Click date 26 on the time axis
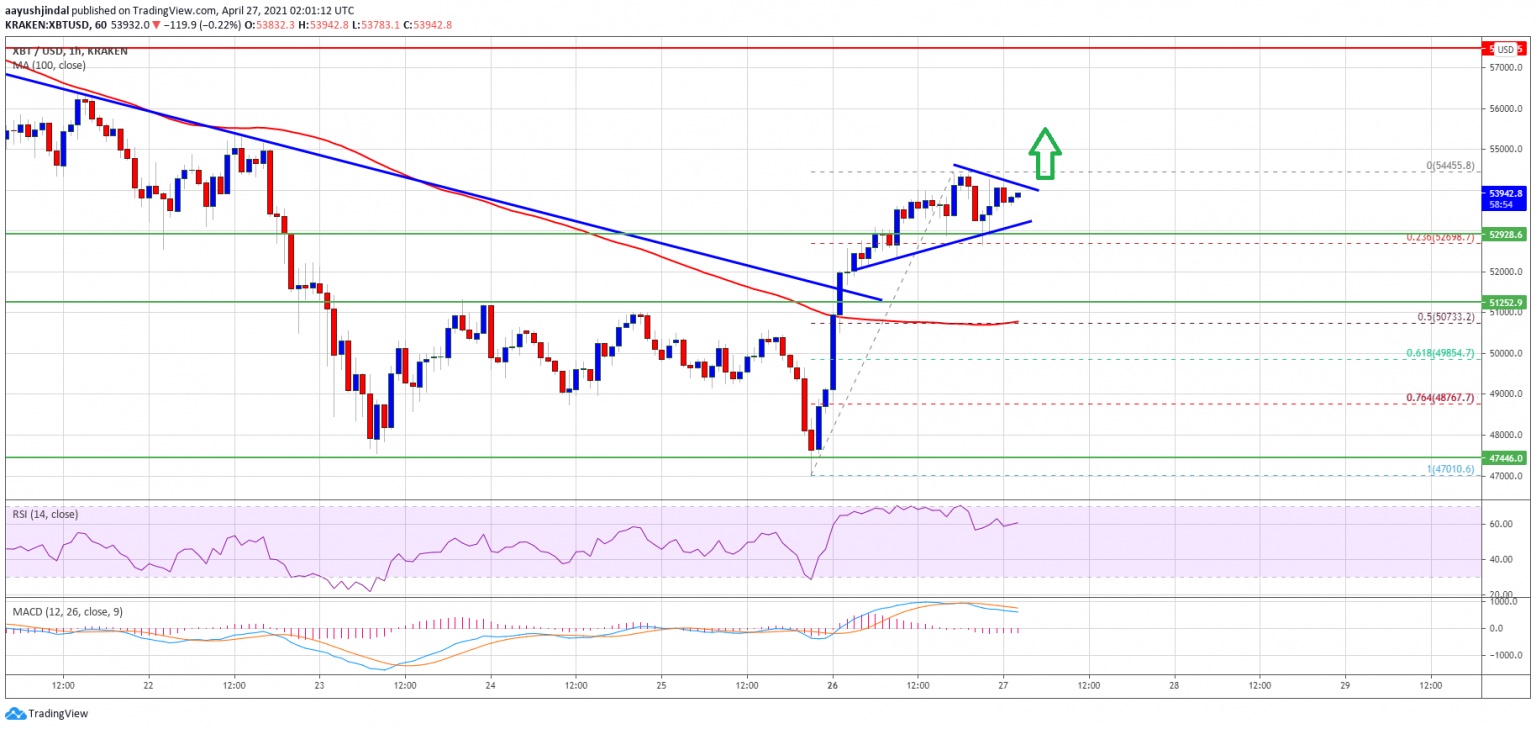The image size is (1536, 729). point(832,687)
